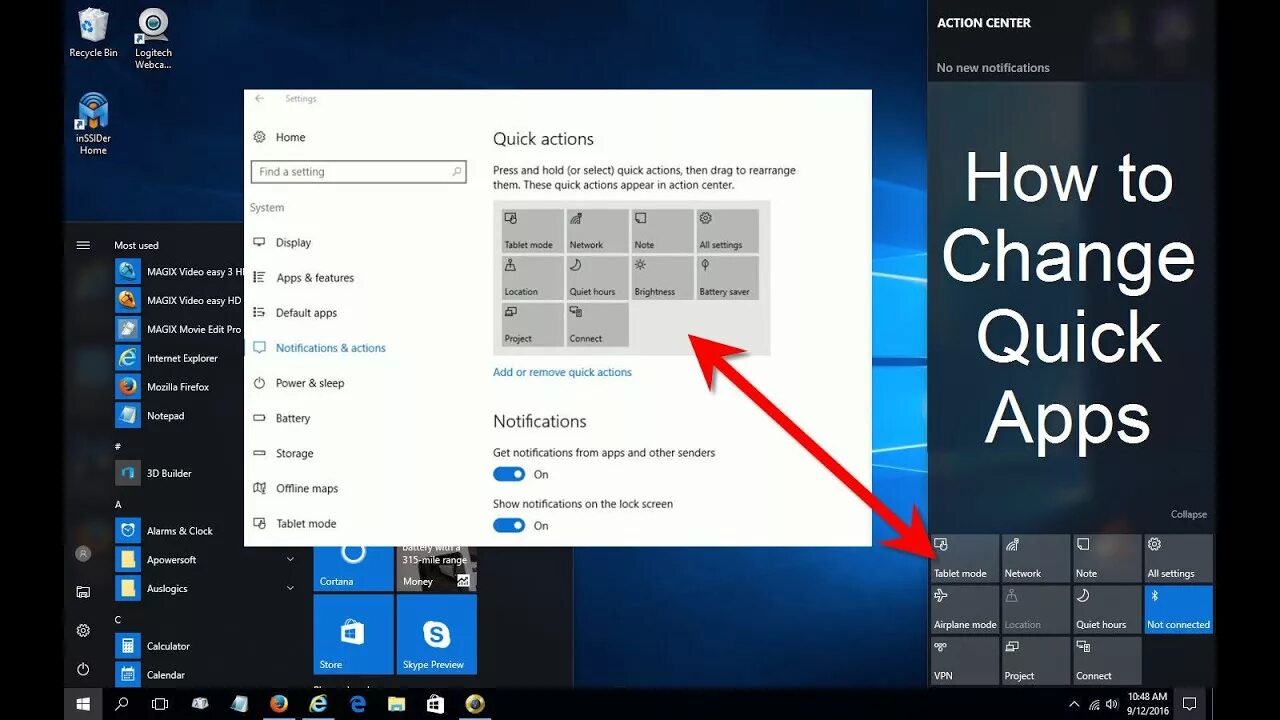Toggle Quiet hours in action center
This screenshot has width=1280, height=720.
[1107, 609]
